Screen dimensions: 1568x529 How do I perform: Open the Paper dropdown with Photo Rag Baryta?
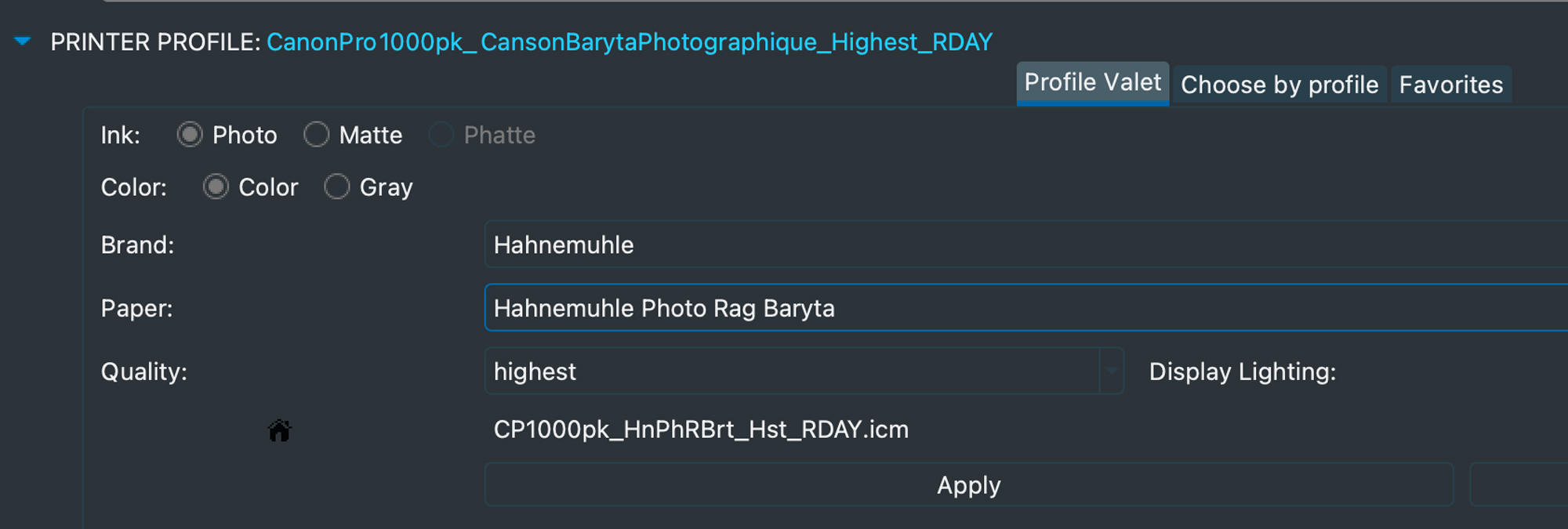pyautogui.click(x=1019, y=308)
